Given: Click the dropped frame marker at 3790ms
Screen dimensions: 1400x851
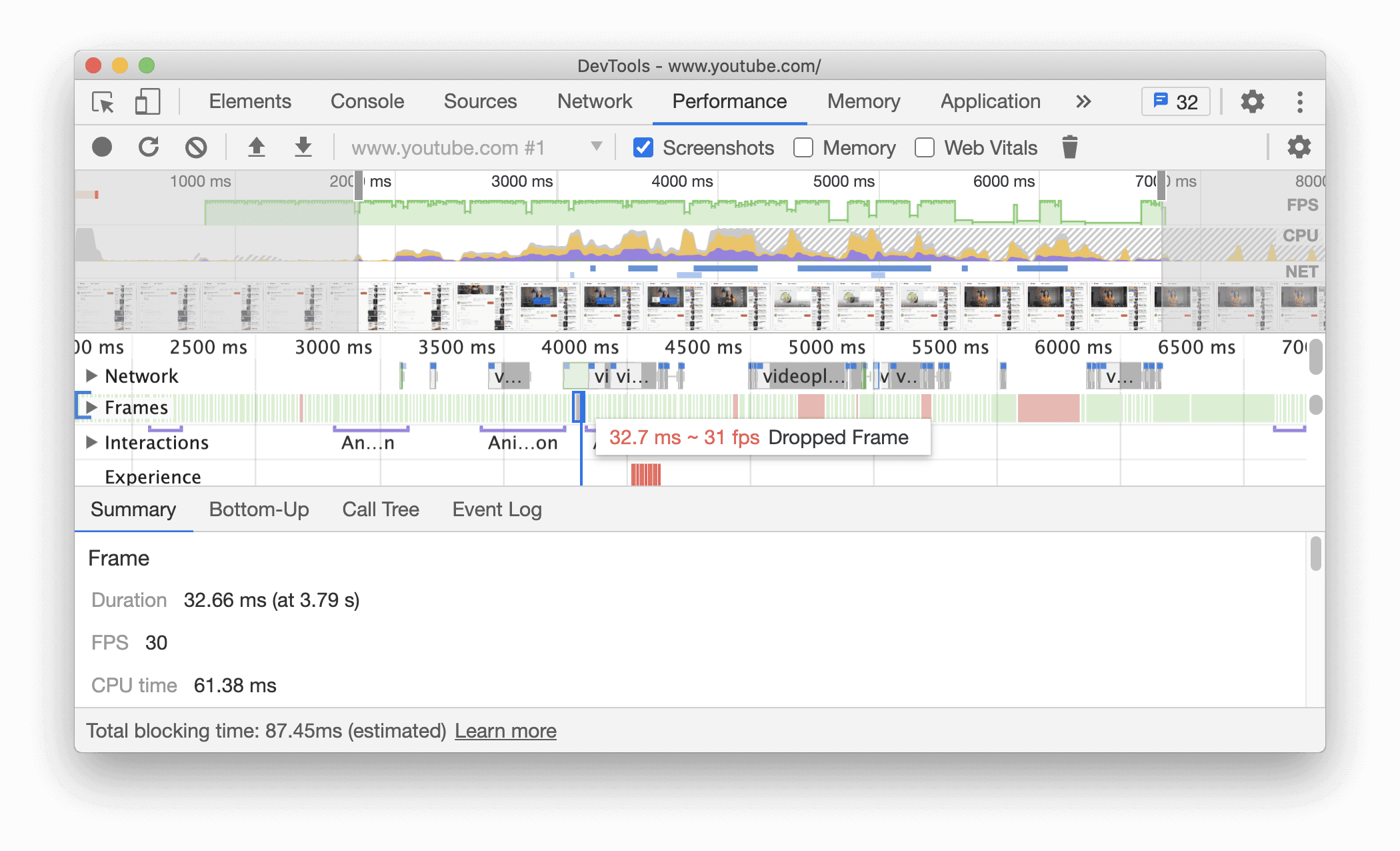Looking at the screenshot, I should point(578,407).
